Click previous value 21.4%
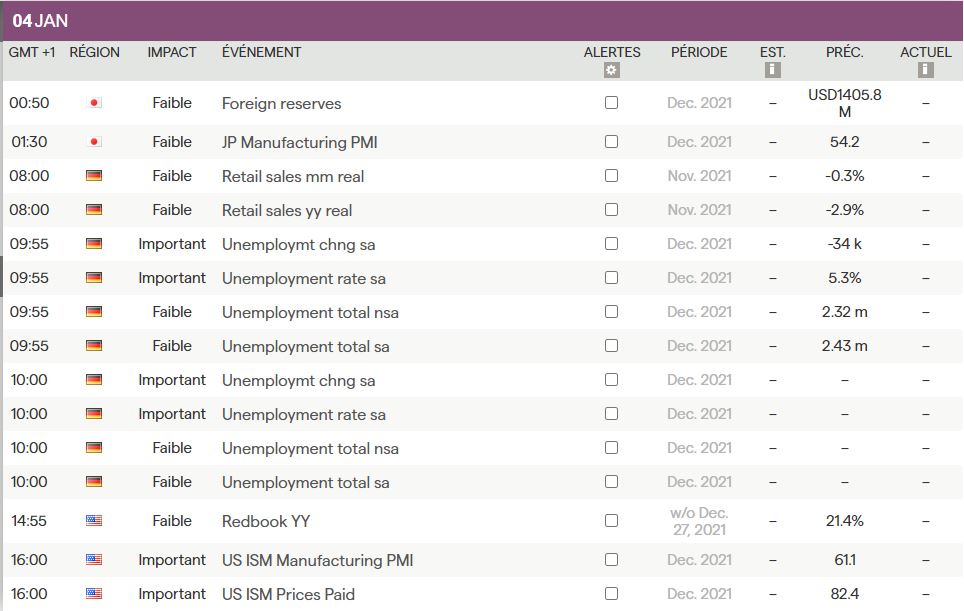 click(x=845, y=521)
